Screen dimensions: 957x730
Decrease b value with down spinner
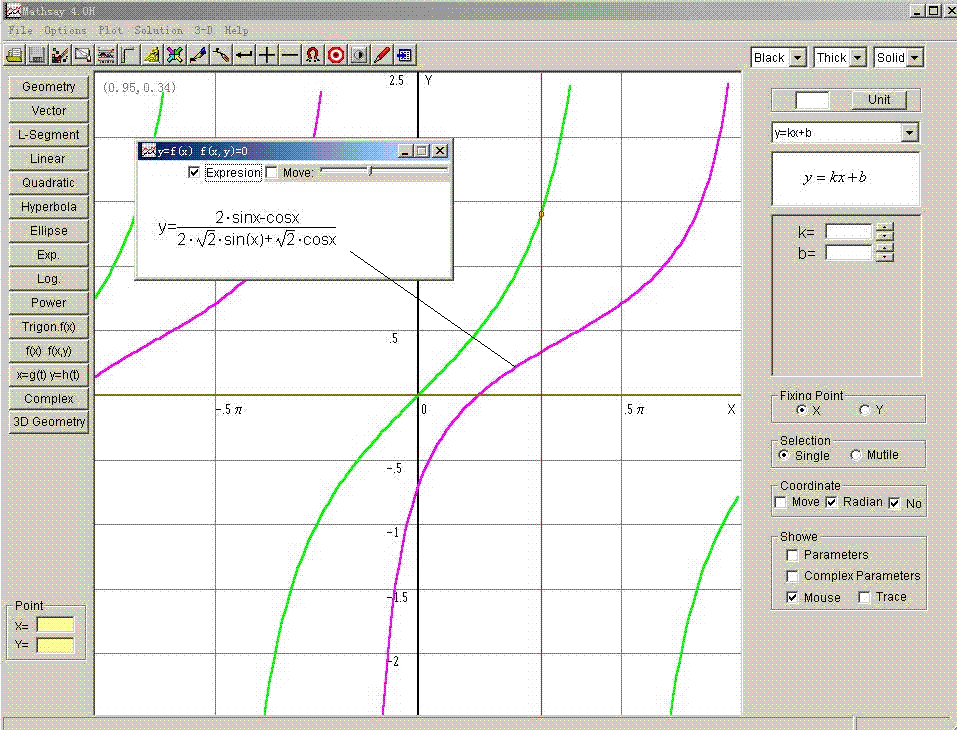[x=884, y=257]
